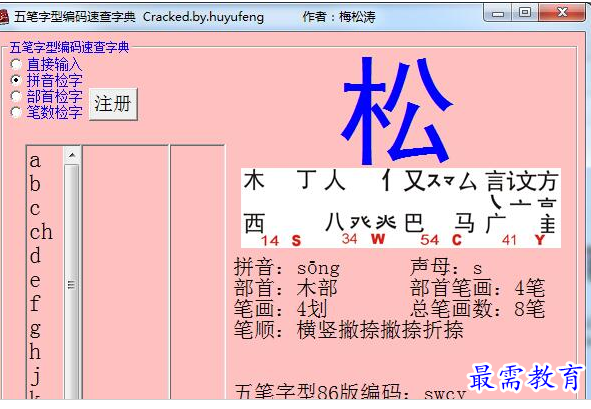Click the 部首 value 木部
591x409 pixels.
(x=317, y=288)
